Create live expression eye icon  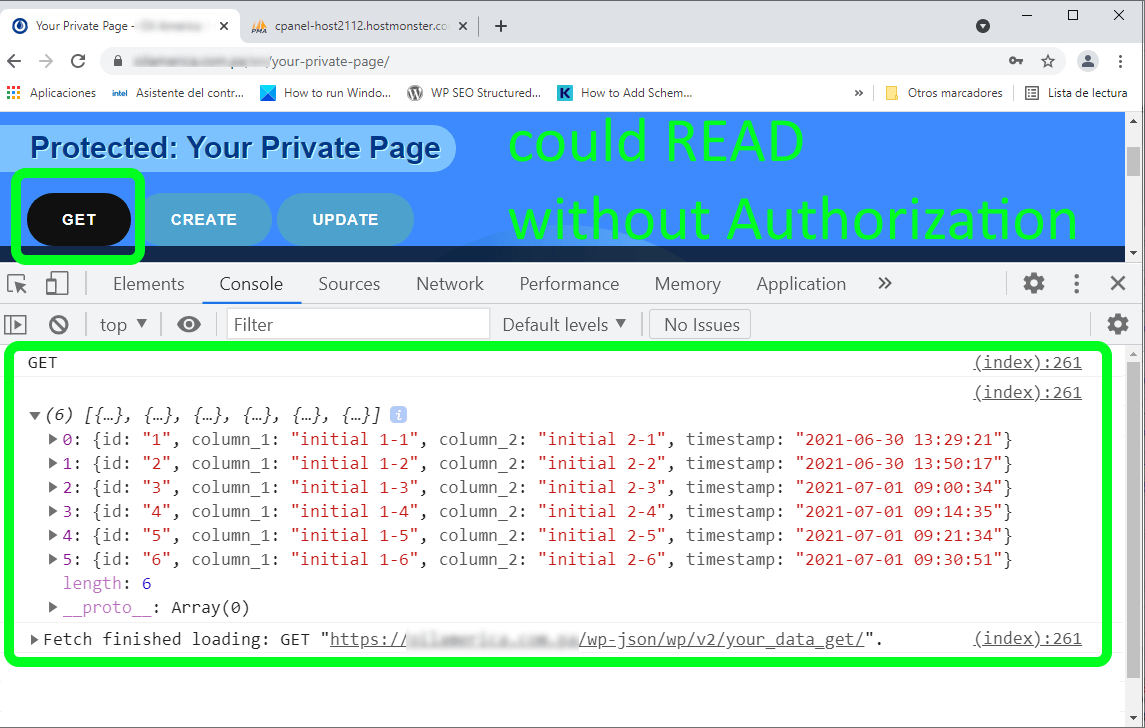coord(188,324)
